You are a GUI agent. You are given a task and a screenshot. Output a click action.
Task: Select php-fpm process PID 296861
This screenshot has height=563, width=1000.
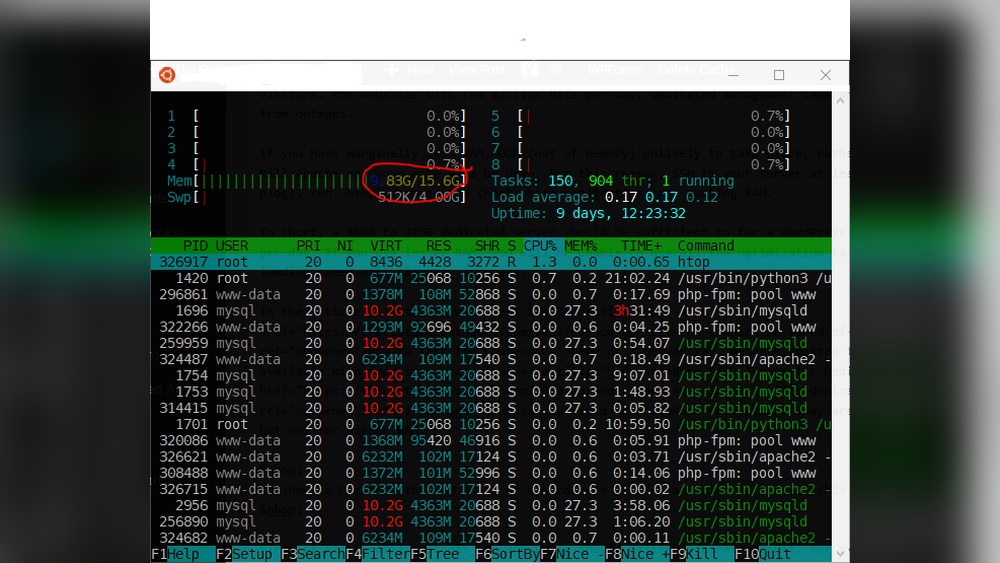[x=491, y=295]
